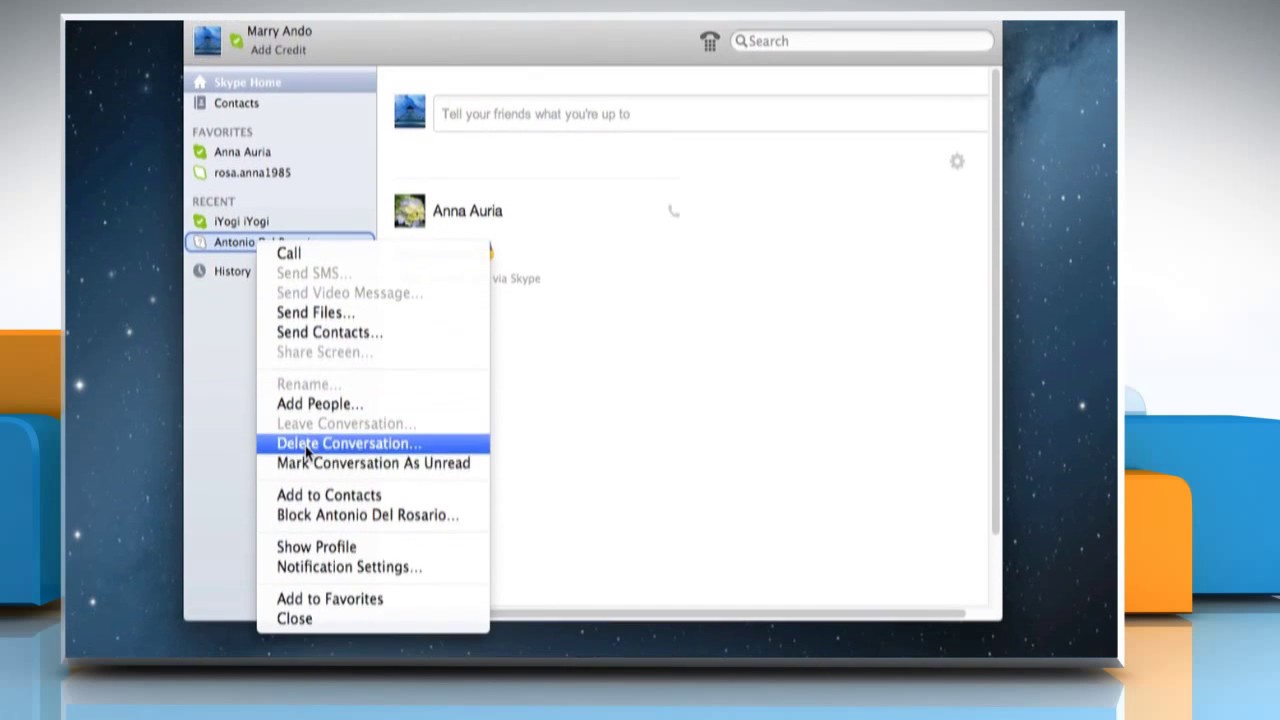Click Anna Auria's flower avatar in the feed
This screenshot has height=720, width=1280.
point(410,211)
